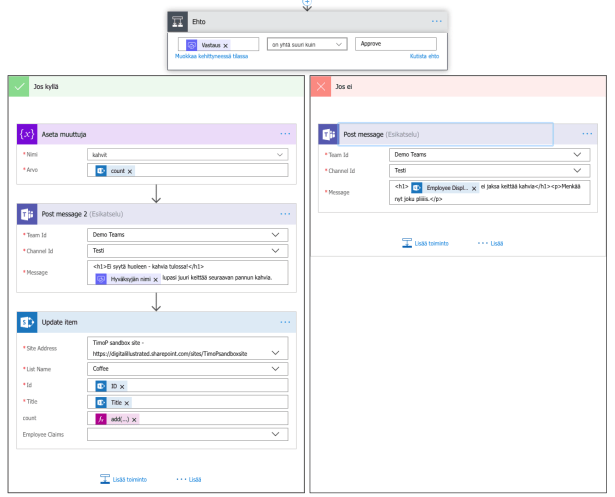The width and height of the screenshot is (615, 497).
Task: Open the Aseta muuttuja ellipsis menu
Action: (285, 134)
